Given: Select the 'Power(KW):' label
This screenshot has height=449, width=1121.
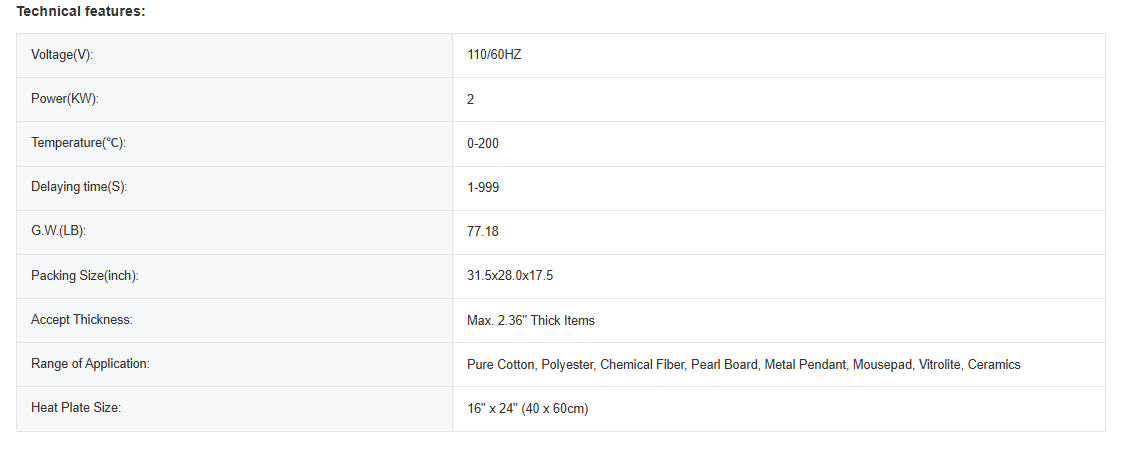Looking at the screenshot, I should point(65,99).
